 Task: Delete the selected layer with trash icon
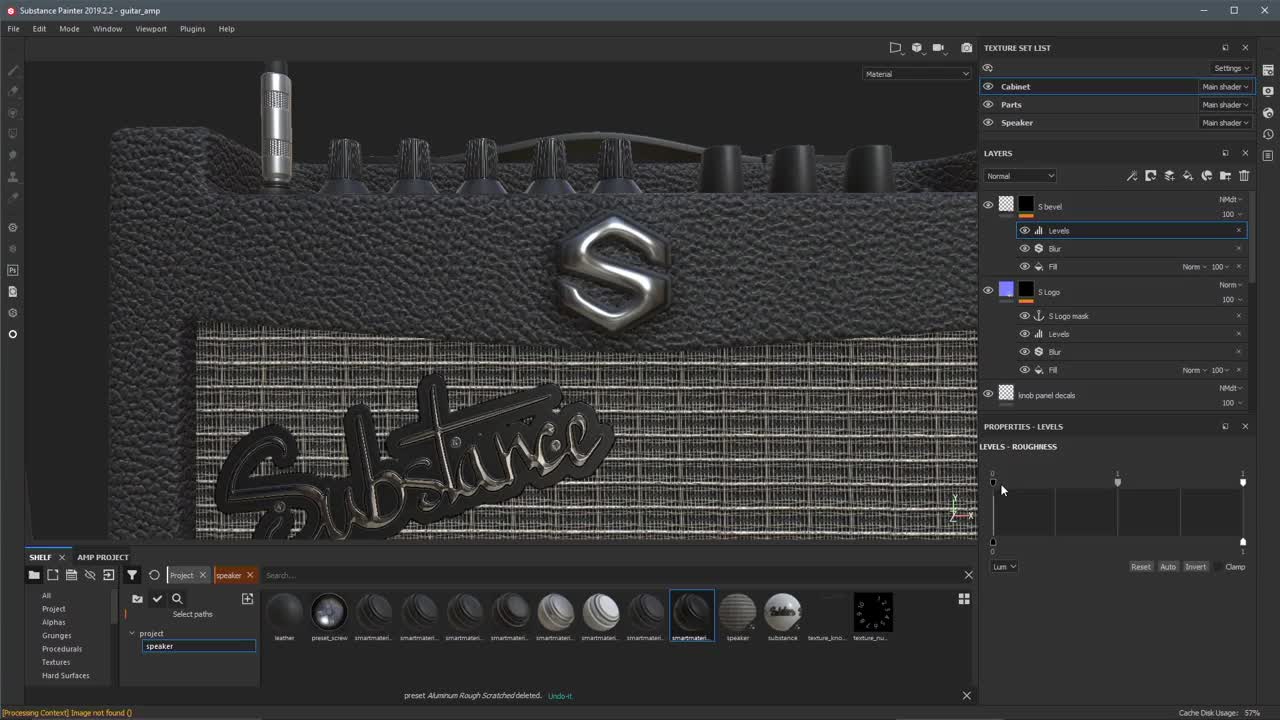[1244, 176]
